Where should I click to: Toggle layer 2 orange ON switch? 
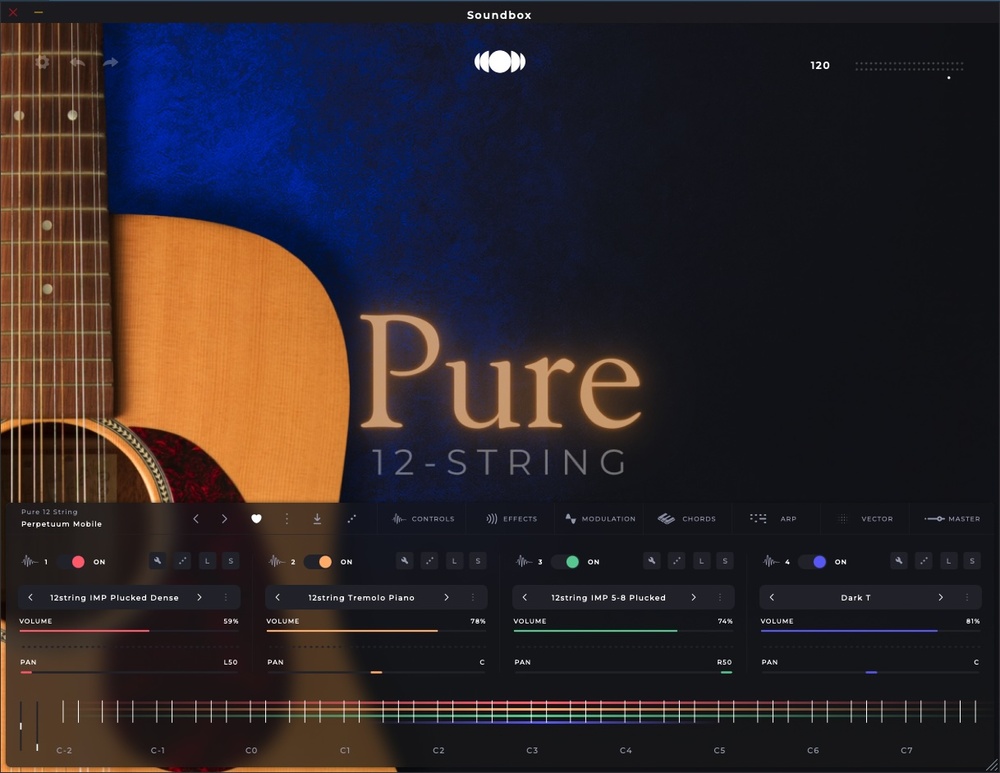click(318, 562)
